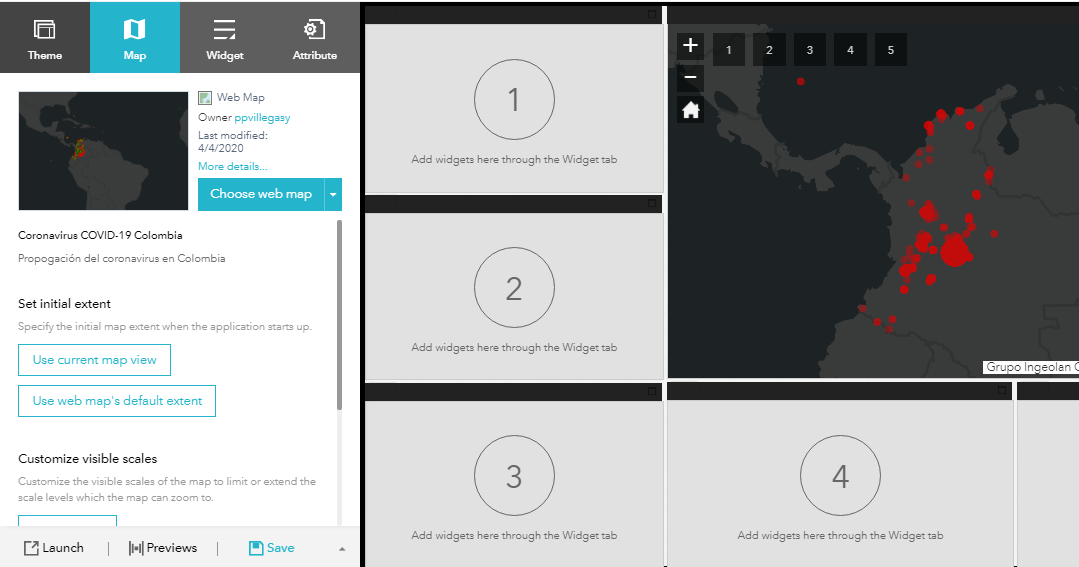Open owner ppvillegasy profile link
This screenshot has width=1079, height=567.
click(262, 118)
